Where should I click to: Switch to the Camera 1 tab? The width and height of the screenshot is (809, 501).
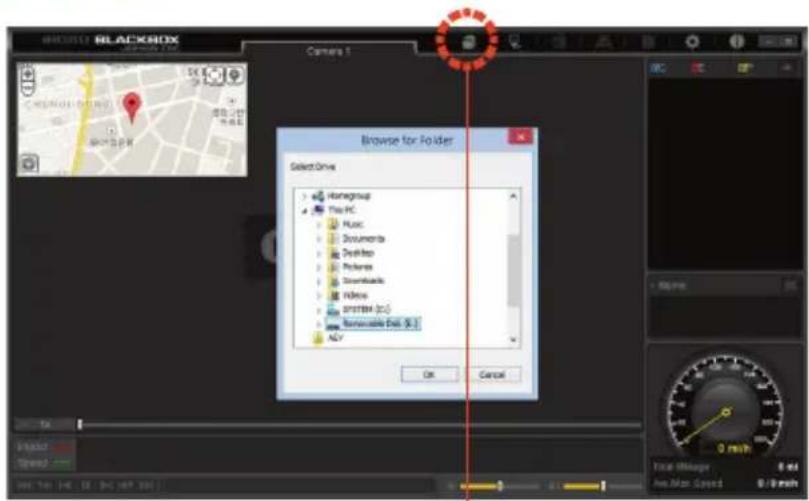coord(329,51)
